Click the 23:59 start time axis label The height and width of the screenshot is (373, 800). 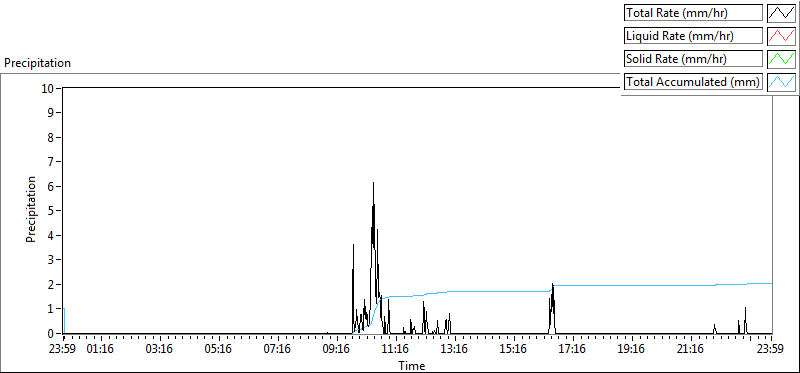click(64, 350)
